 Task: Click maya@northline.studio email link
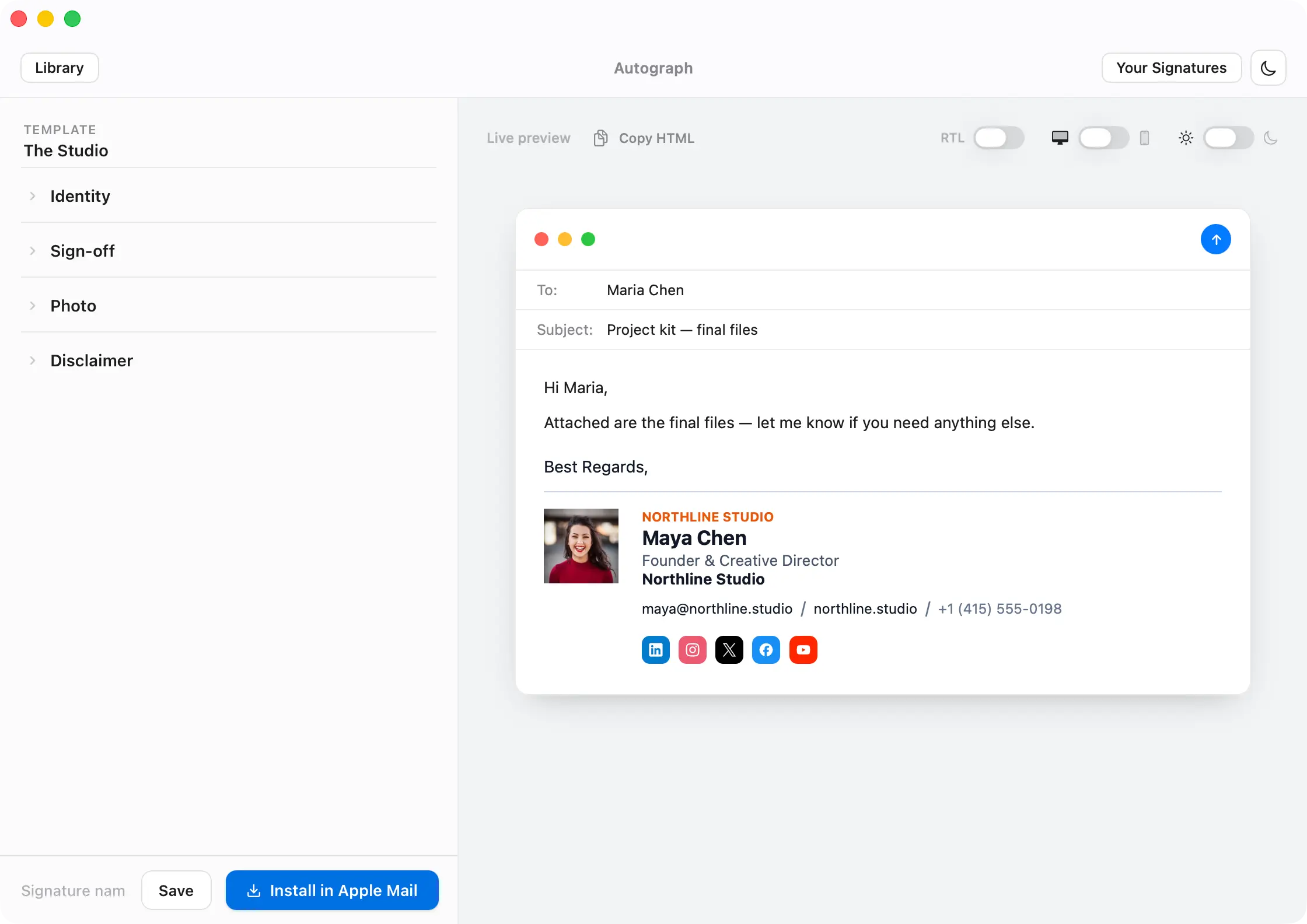tap(717, 608)
